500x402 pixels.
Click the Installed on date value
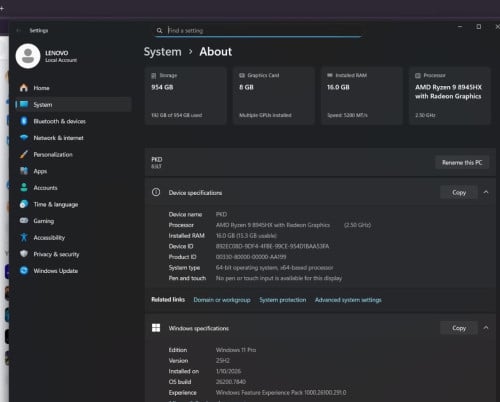[x=228, y=371]
